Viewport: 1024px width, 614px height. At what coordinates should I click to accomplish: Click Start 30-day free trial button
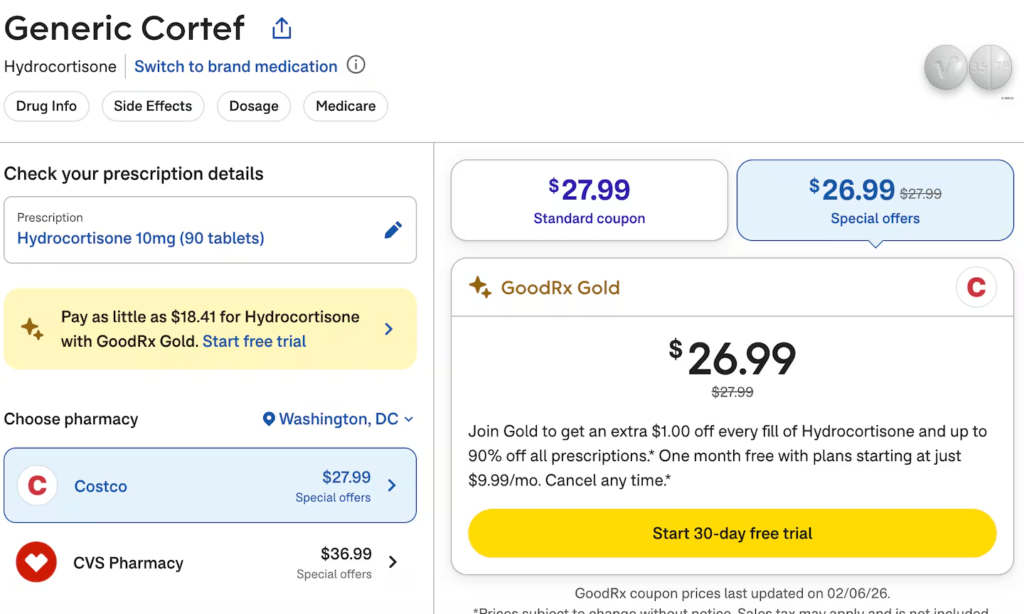(x=732, y=533)
